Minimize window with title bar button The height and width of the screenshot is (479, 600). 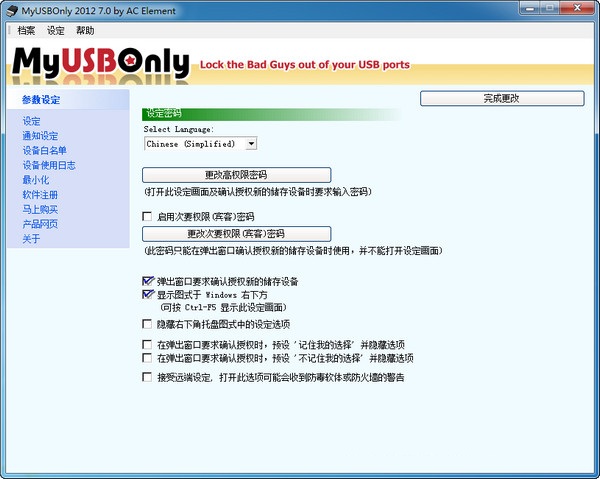[x=531, y=8]
